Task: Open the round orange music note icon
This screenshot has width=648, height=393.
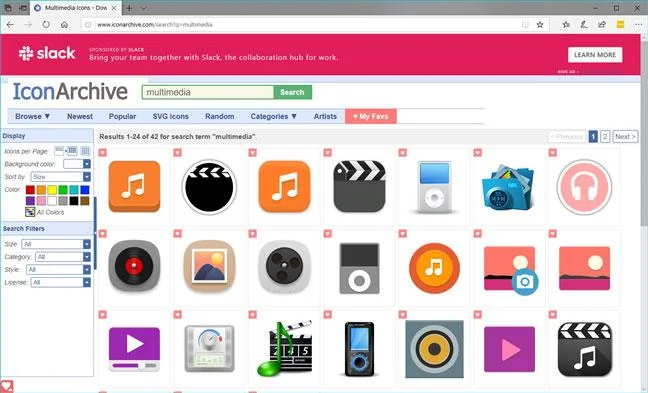Action: pyautogui.click(x=434, y=268)
